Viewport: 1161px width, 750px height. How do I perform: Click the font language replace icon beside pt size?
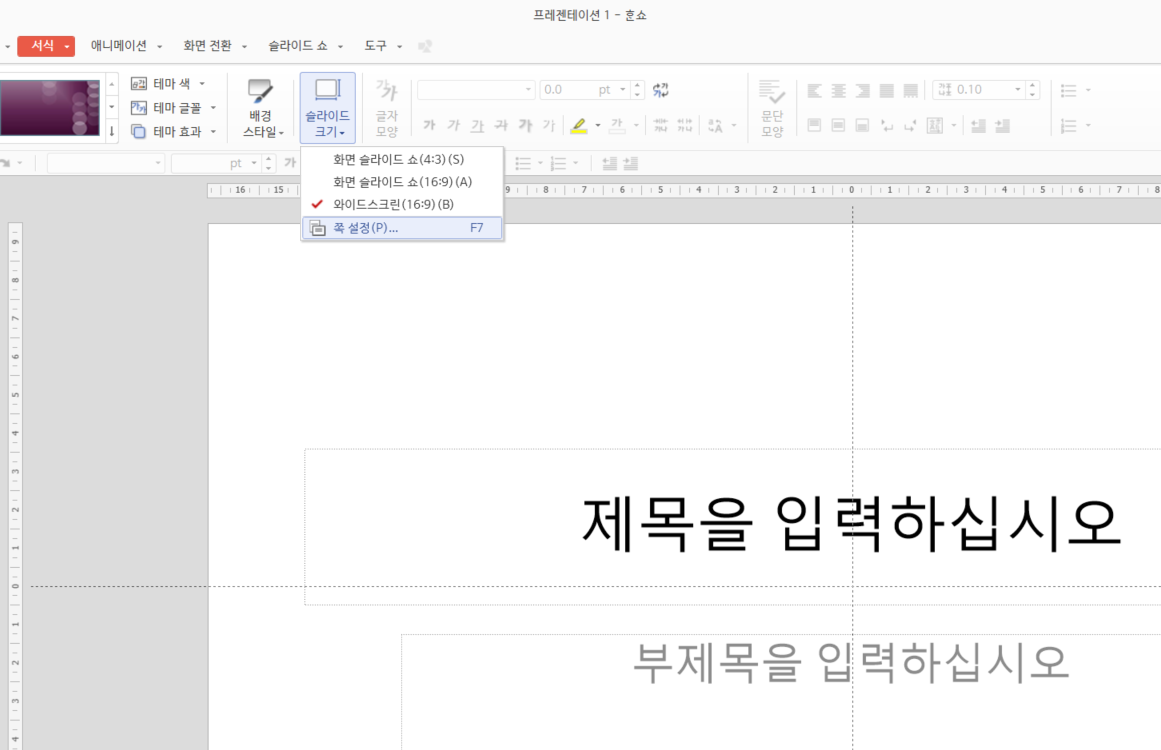pos(660,90)
